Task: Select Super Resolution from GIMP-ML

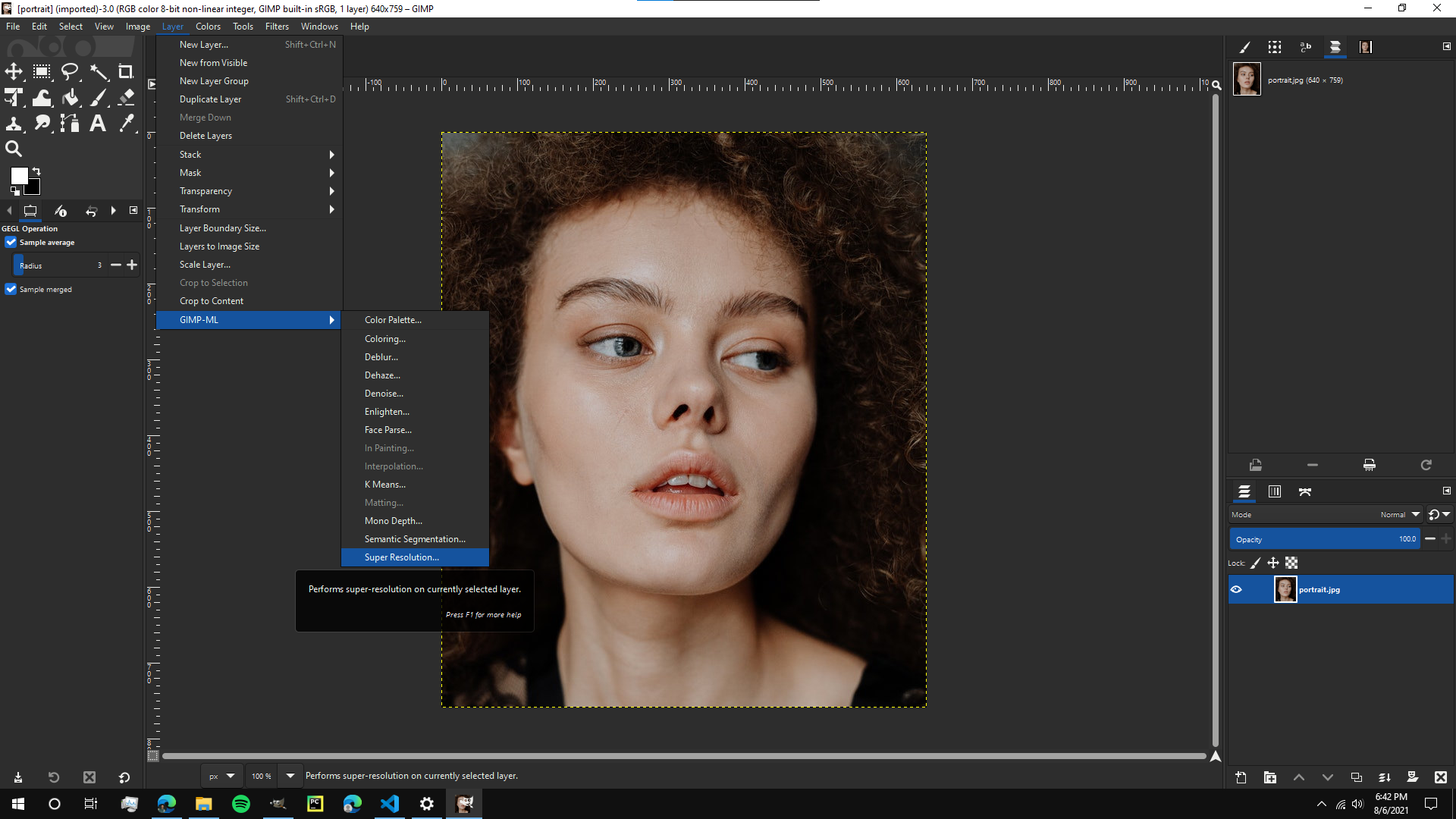Action: coord(401,557)
